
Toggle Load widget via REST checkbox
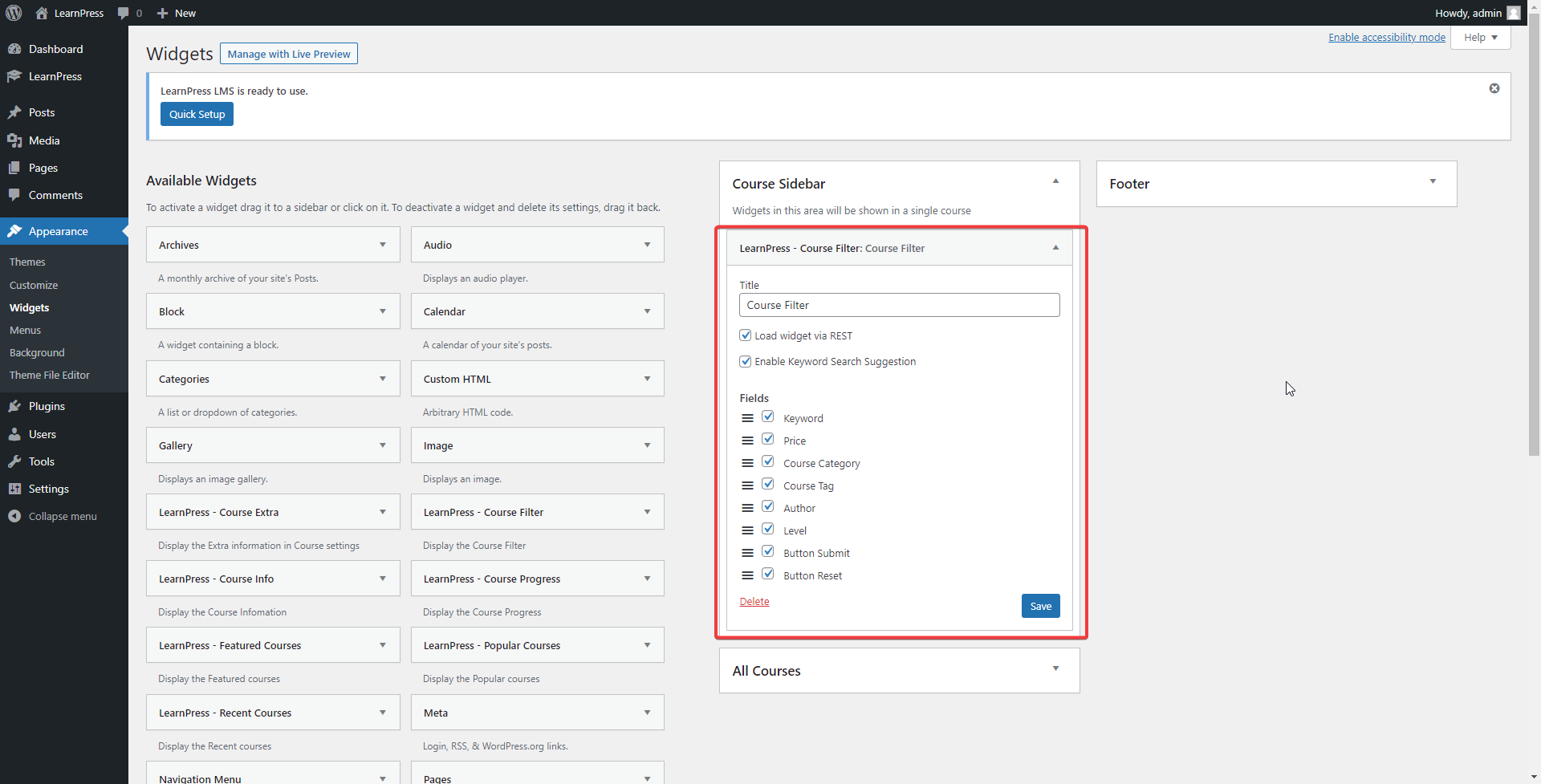(x=746, y=335)
